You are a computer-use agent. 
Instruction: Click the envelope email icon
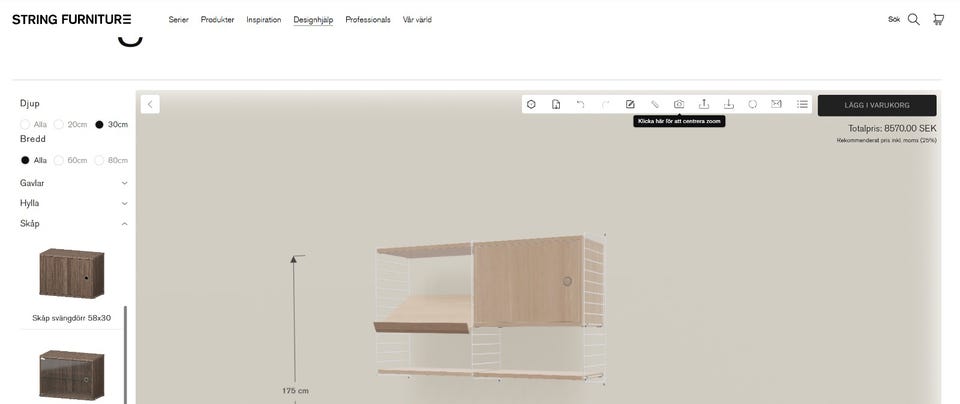777,104
